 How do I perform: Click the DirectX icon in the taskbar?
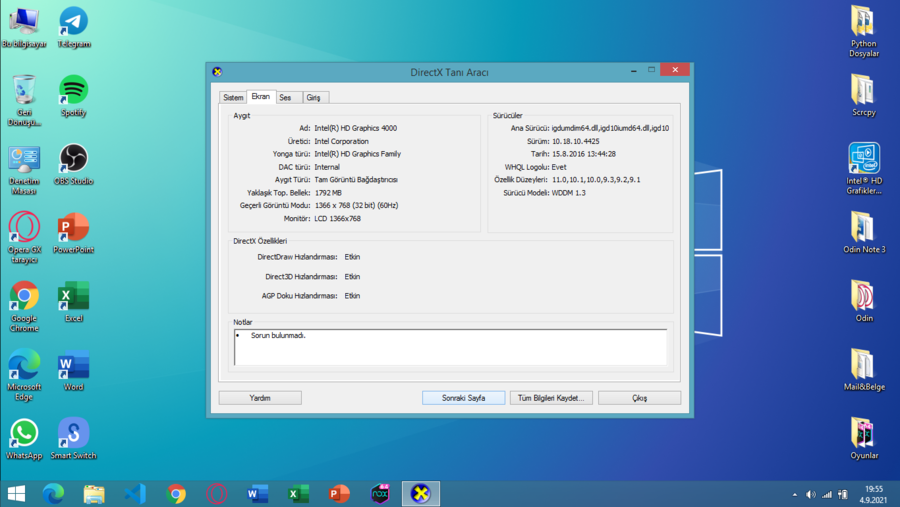point(421,494)
